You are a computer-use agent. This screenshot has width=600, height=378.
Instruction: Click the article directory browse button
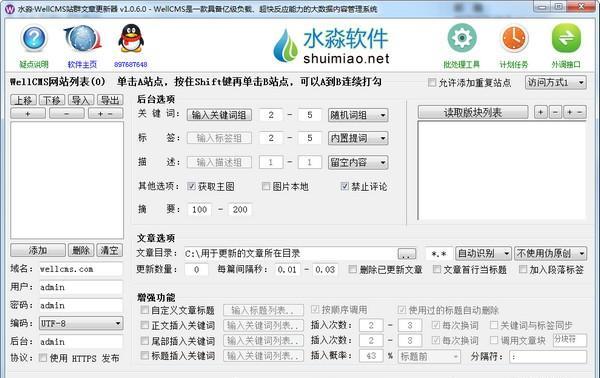click(407, 254)
